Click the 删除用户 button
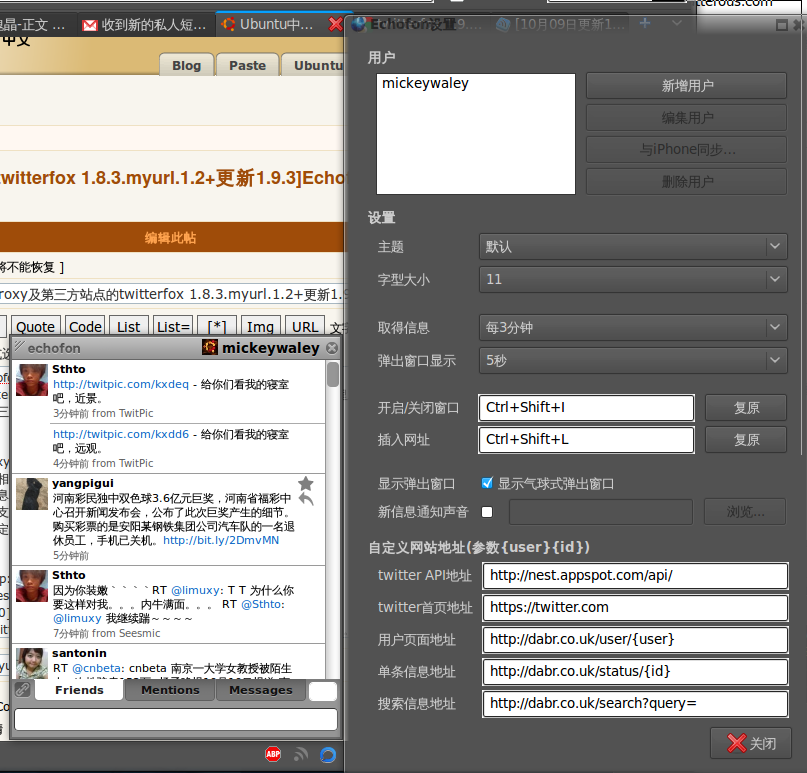 [x=687, y=181]
